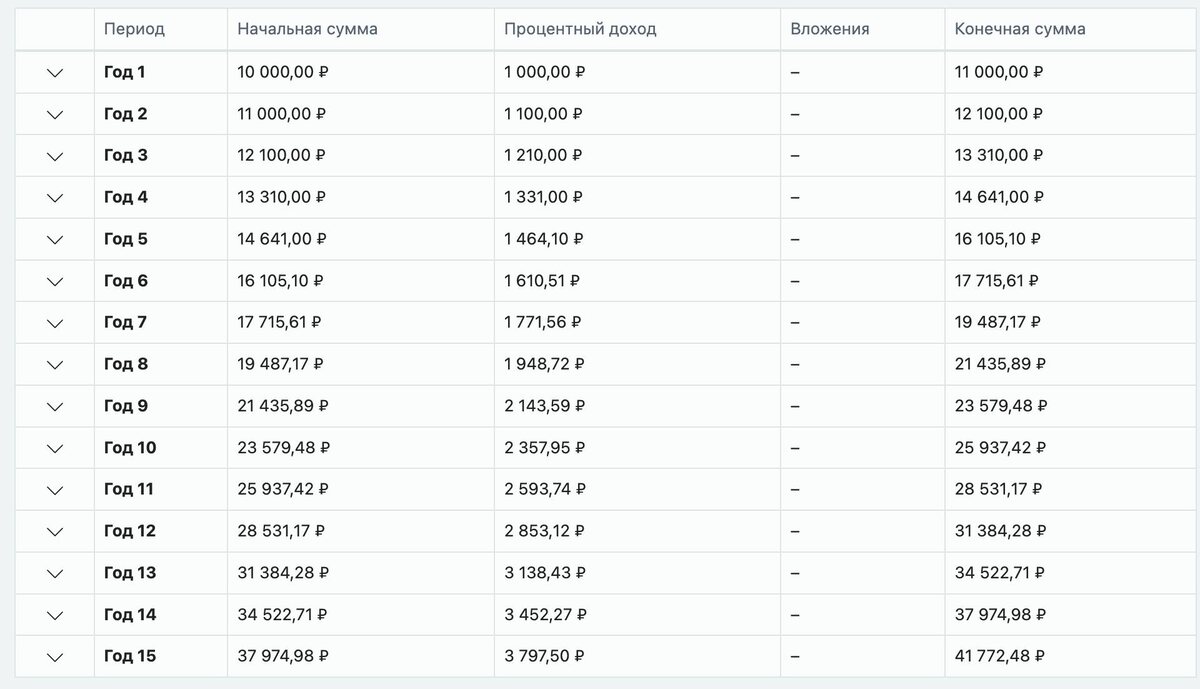Expand the Год 6 breakdown
Screen dimensions: 1200x689
click(55, 282)
